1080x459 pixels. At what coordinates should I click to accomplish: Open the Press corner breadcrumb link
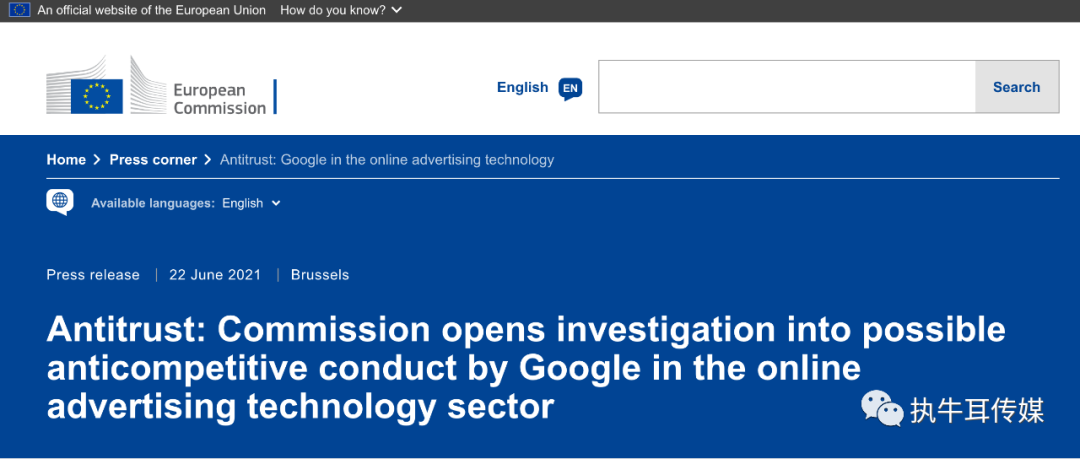(x=153, y=160)
